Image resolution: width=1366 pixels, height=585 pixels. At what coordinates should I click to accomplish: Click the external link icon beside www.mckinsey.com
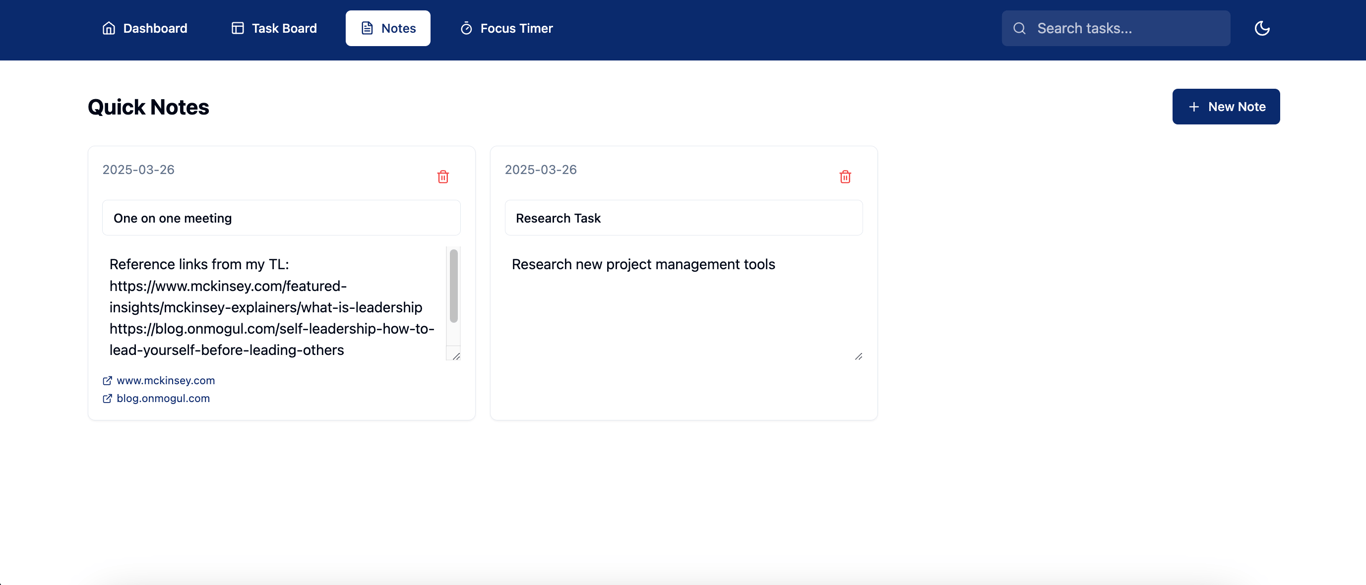(x=106, y=380)
